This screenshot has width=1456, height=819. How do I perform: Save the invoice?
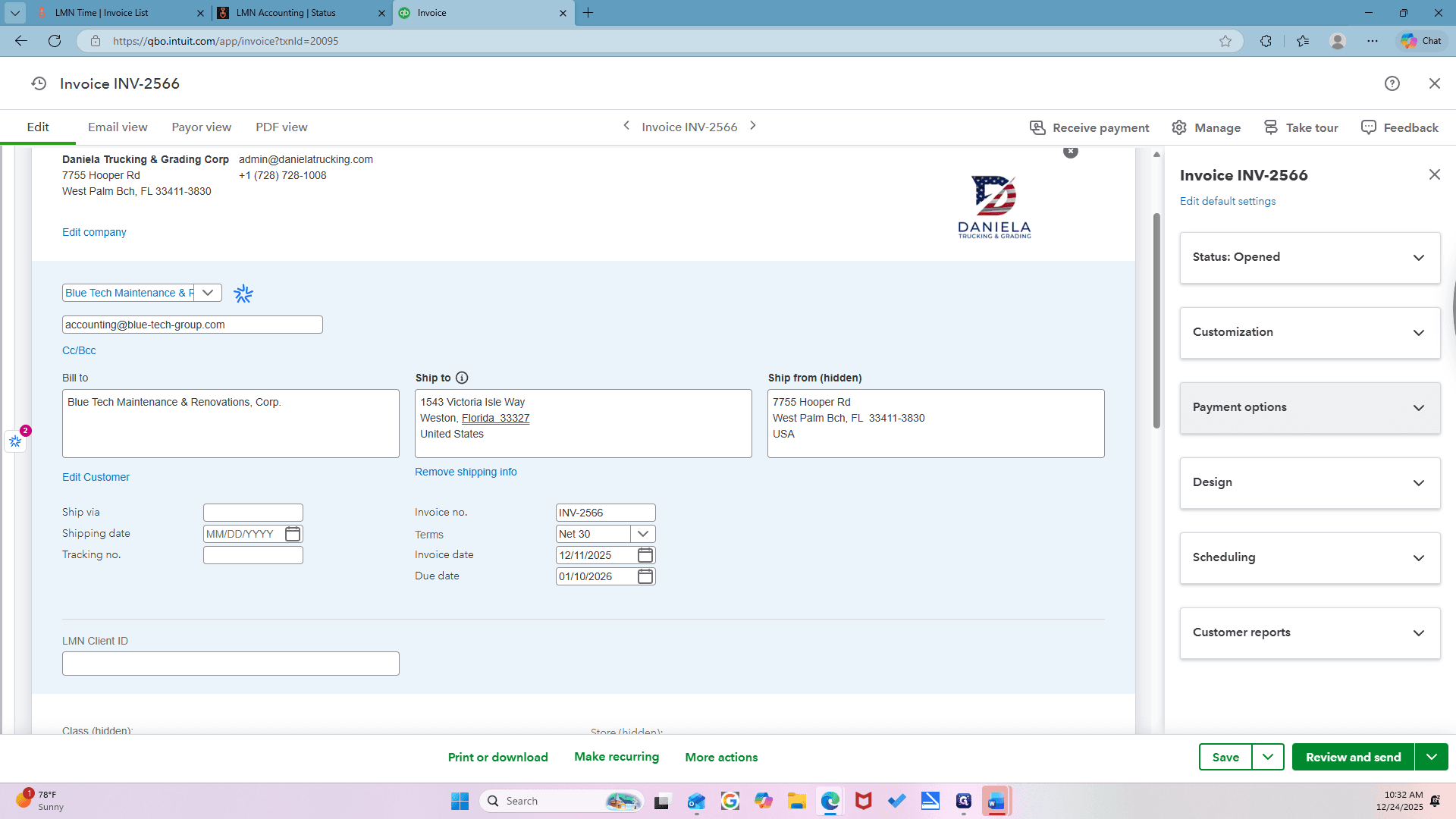coord(1225,757)
